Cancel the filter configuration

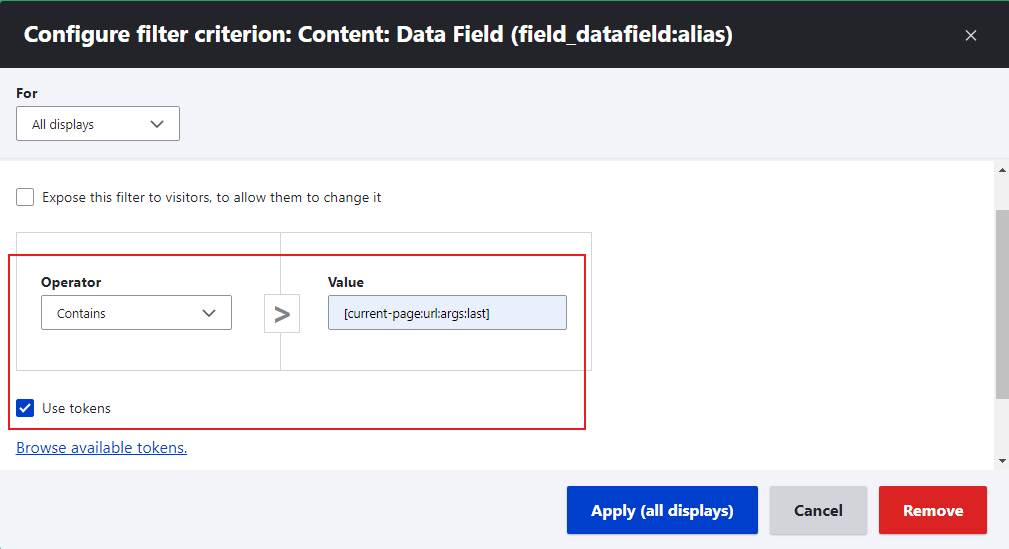click(818, 511)
